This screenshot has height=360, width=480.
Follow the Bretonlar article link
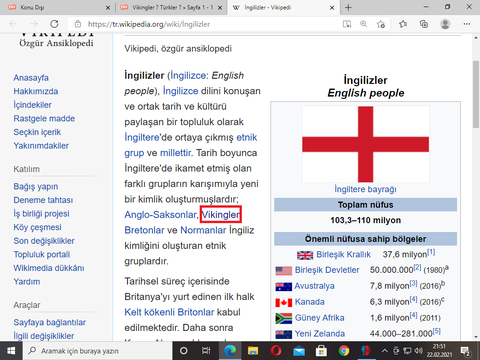coord(144,230)
